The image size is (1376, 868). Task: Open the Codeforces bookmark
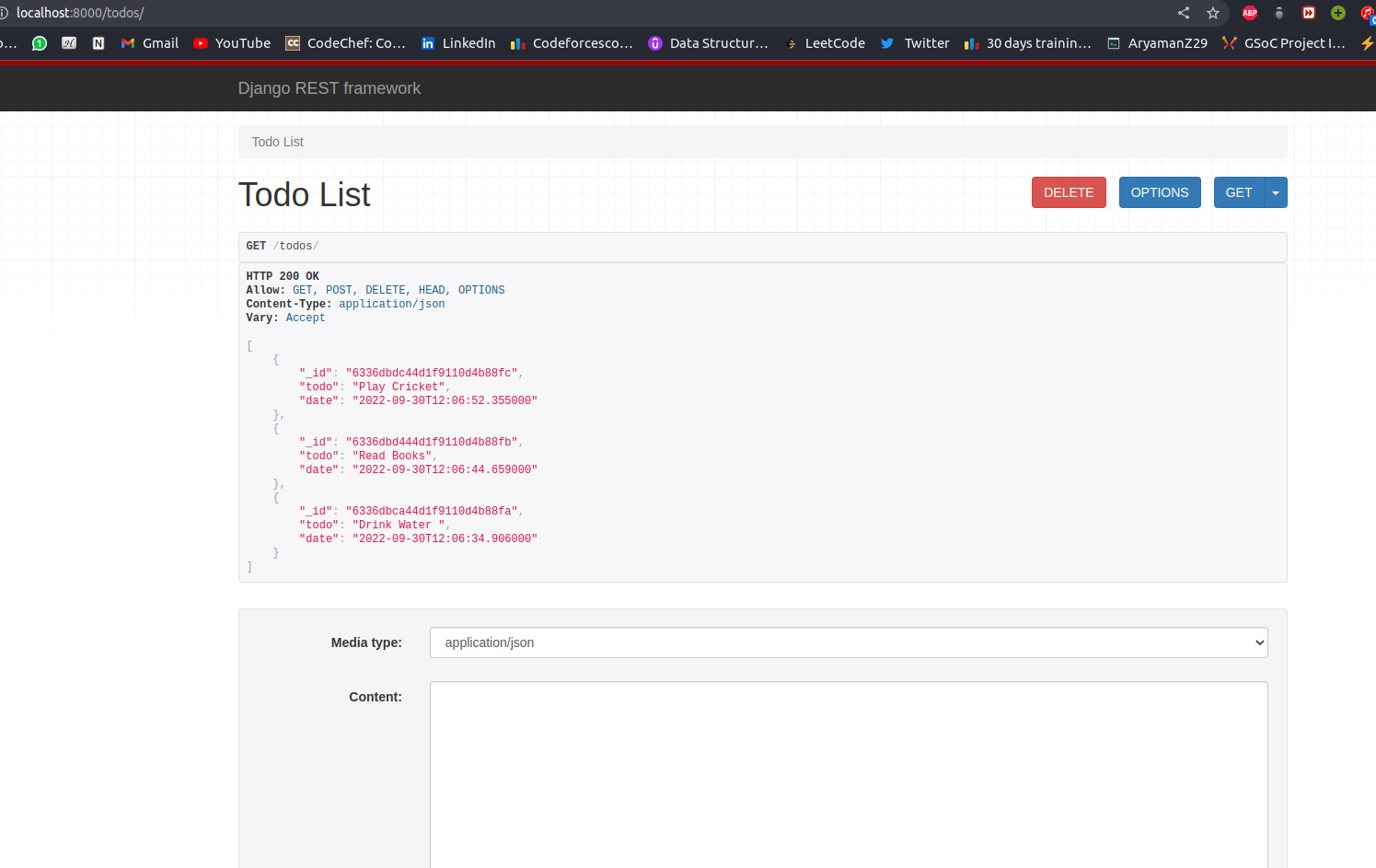572,43
